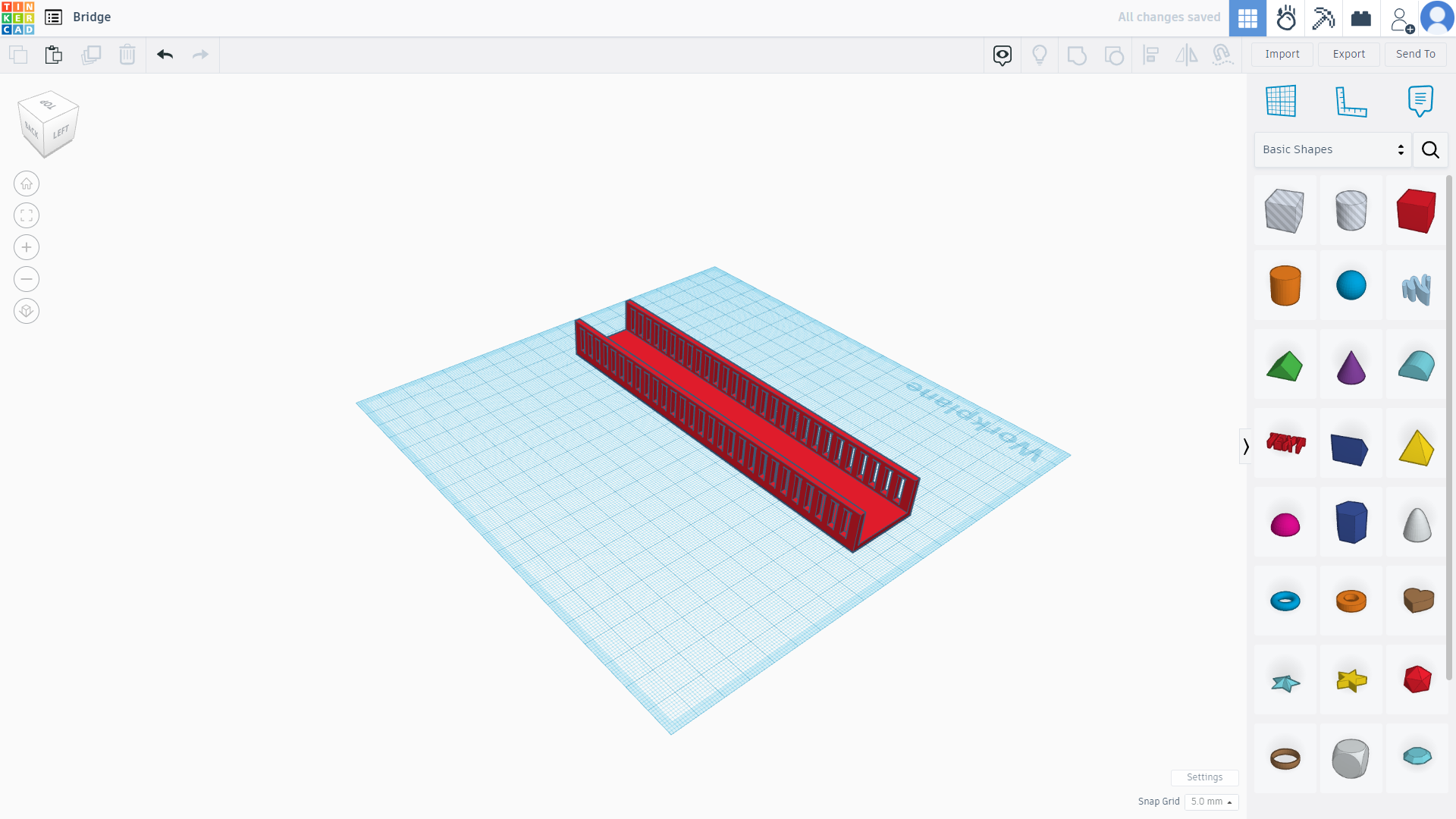Image resolution: width=1456 pixels, height=819 pixels.
Task: Click the zoom in plus icon
Action: click(27, 247)
